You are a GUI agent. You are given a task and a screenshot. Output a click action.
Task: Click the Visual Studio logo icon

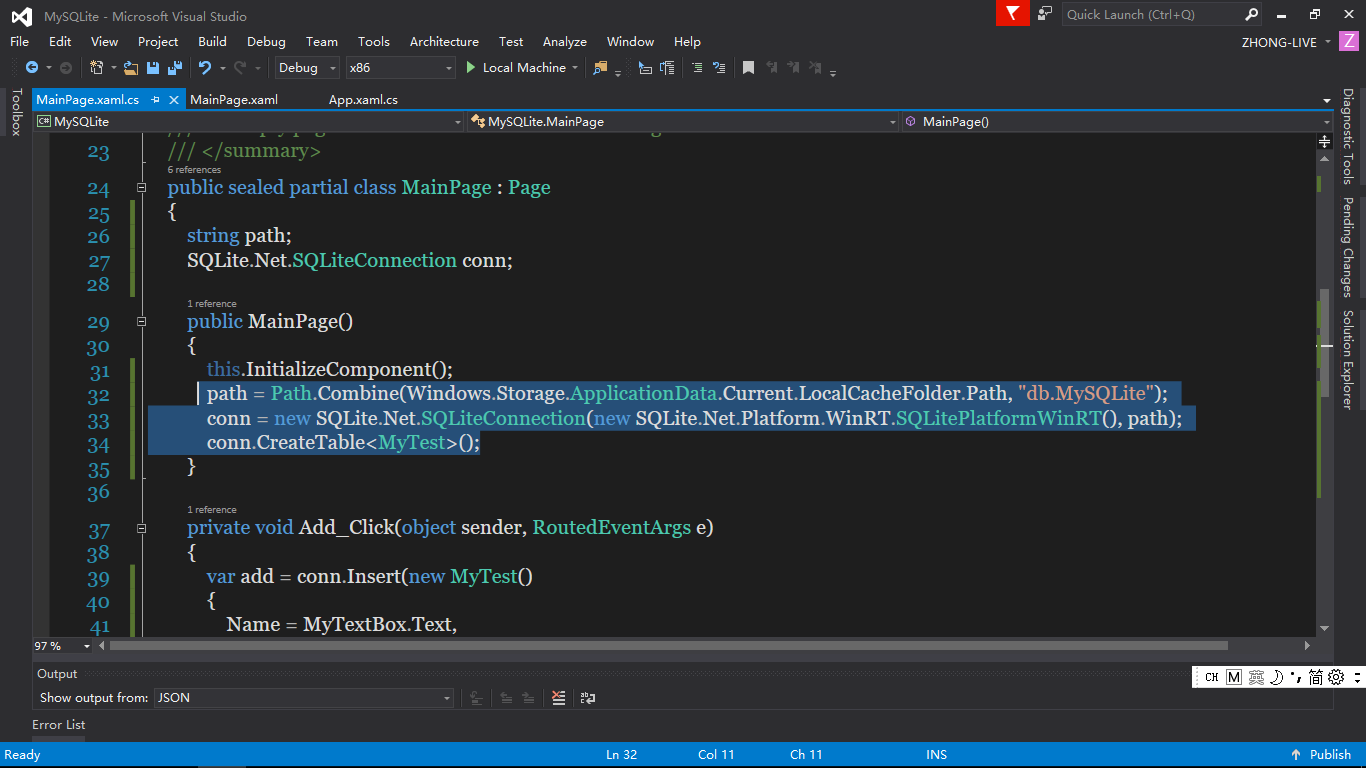[x=21, y=15]
